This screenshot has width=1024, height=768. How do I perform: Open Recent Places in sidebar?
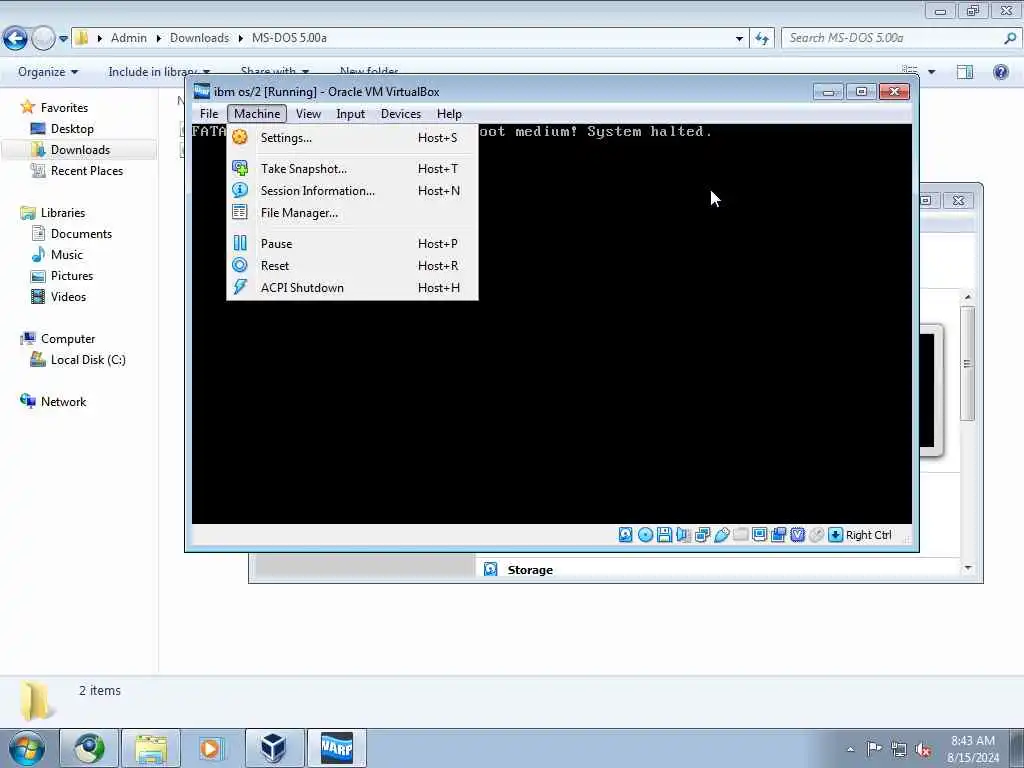87,170
